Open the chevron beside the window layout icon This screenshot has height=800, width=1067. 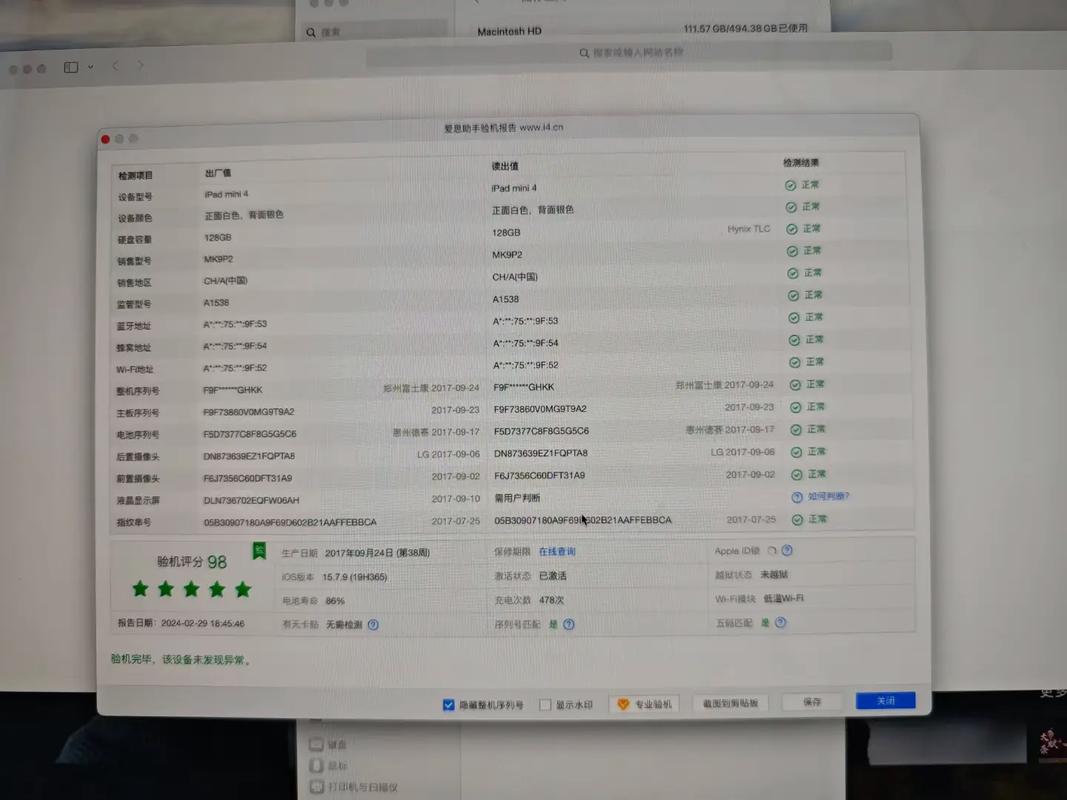click(x=89, y=67)
